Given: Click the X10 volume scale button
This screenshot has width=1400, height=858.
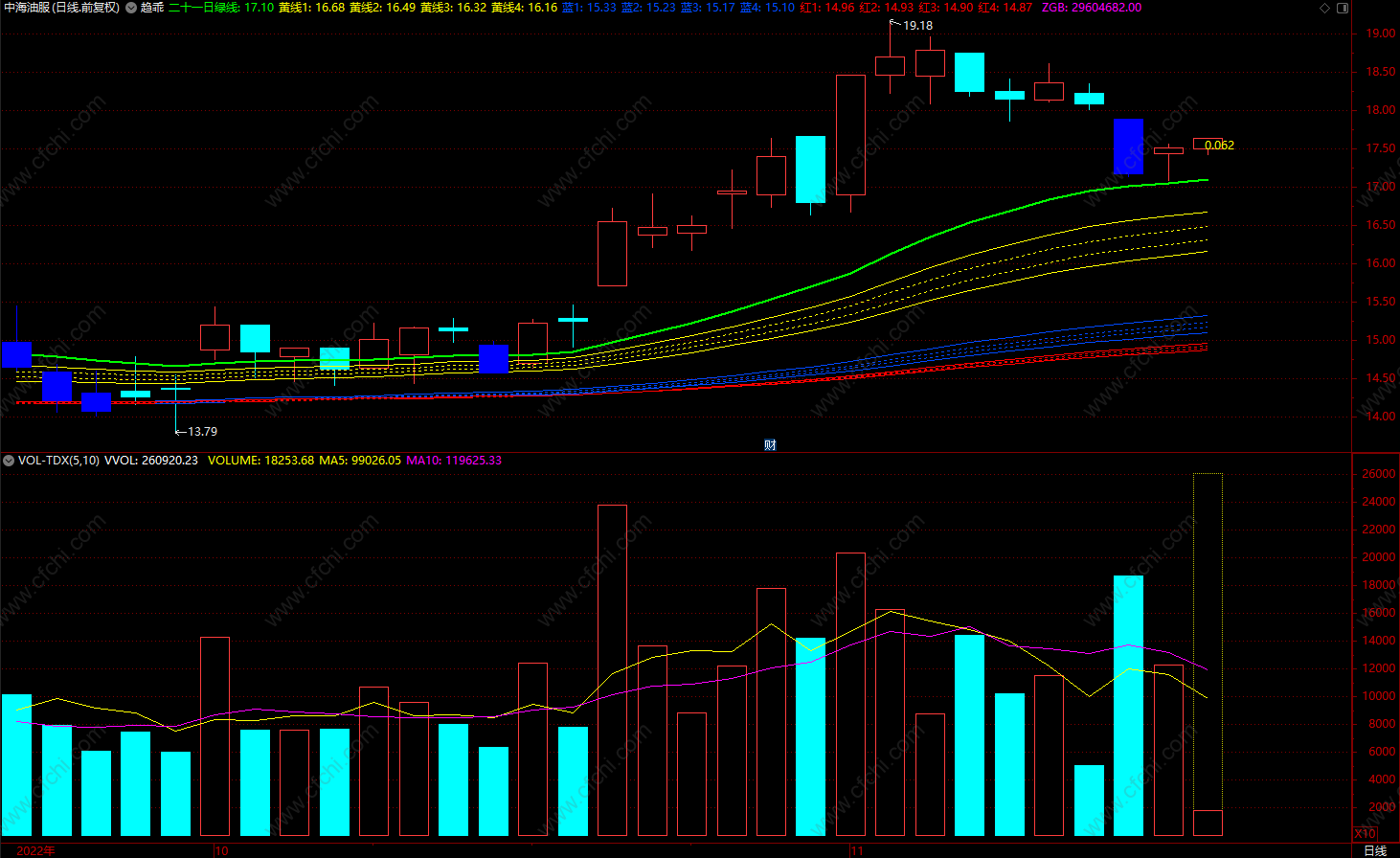Looking at the screenshot, I should click(1365, 834).
